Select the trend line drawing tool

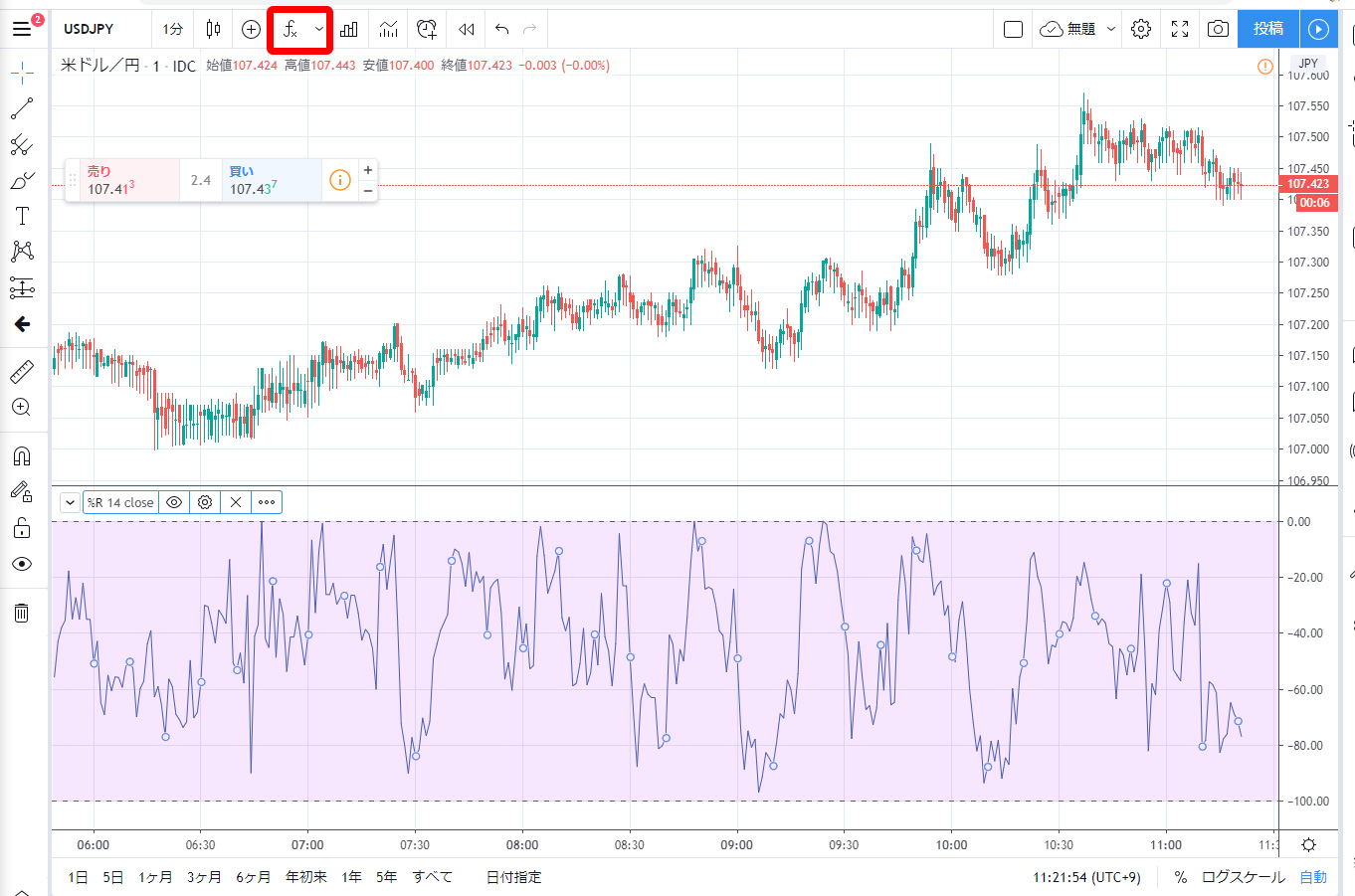(x=22, y=108)
